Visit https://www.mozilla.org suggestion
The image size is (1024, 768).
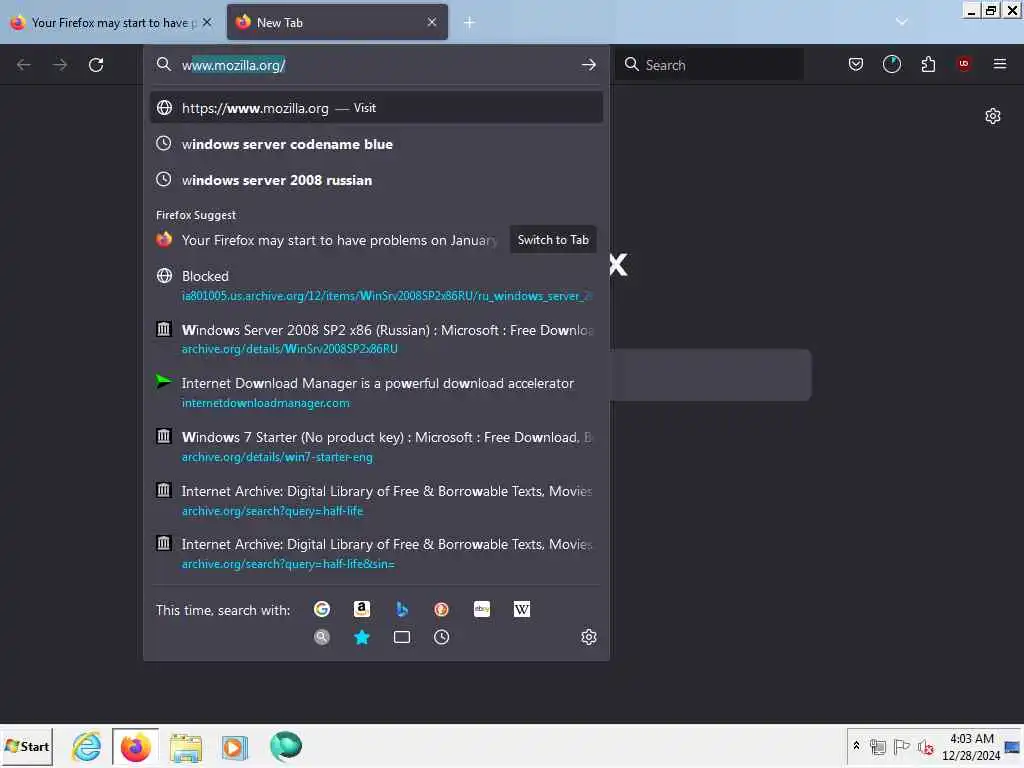coord(376,108)
